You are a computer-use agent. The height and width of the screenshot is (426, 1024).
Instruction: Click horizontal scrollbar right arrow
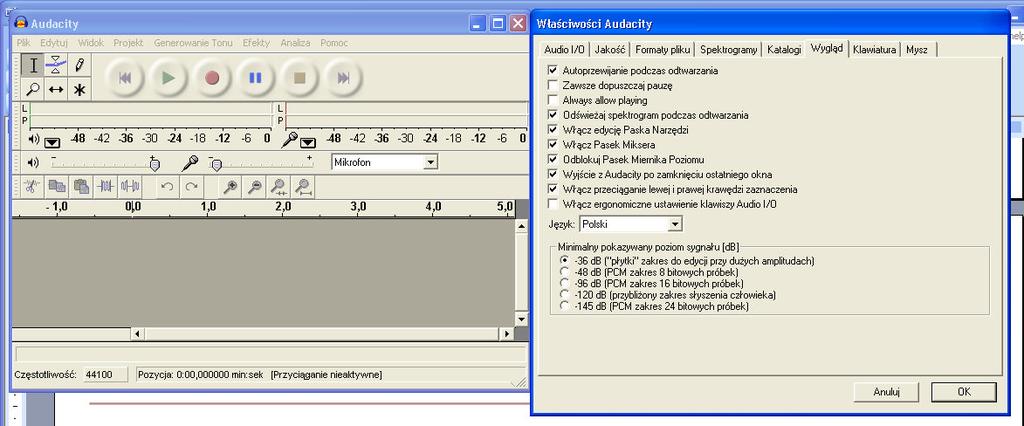coord(507,334)
